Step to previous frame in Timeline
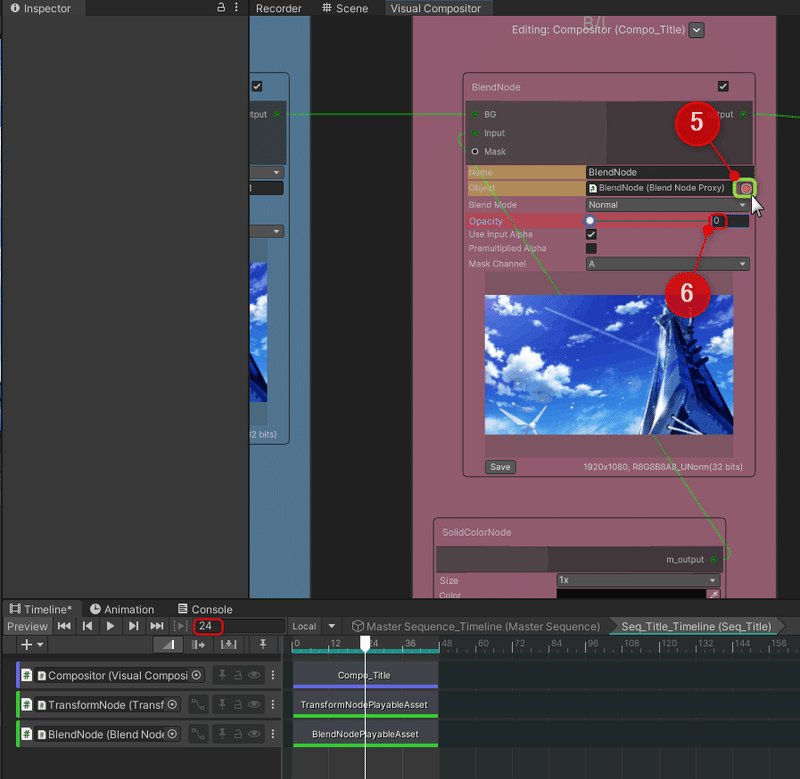 tap(87, 626)
